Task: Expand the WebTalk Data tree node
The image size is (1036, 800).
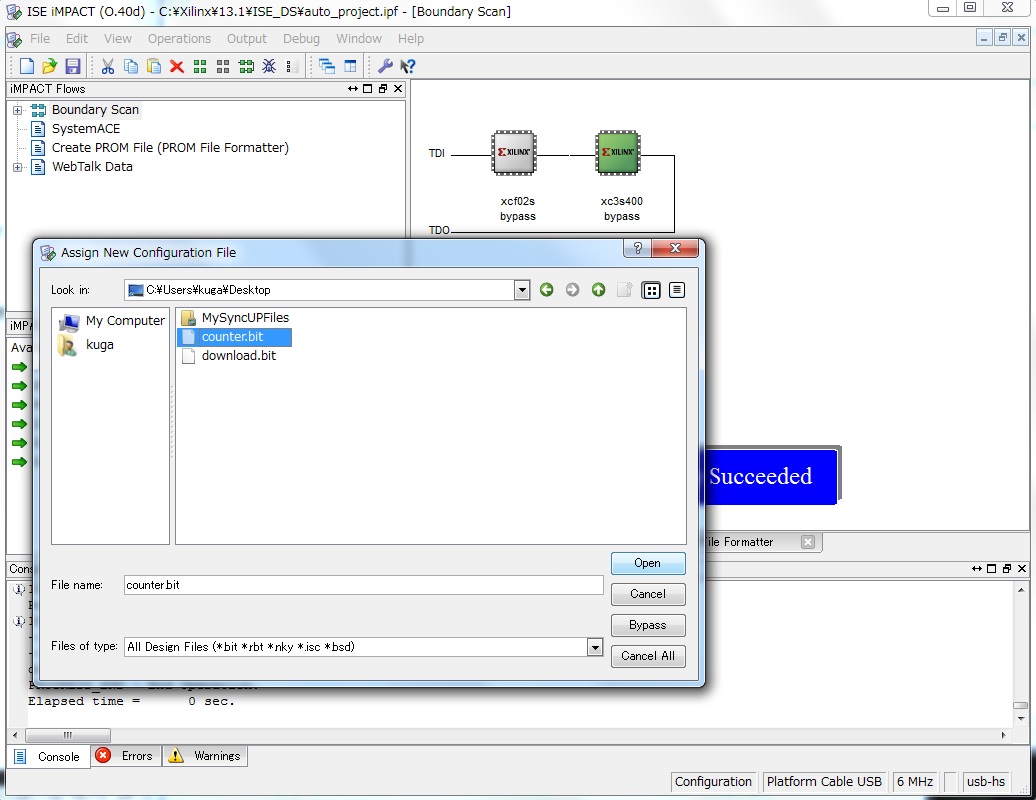Action: click(x=18, y=167)
